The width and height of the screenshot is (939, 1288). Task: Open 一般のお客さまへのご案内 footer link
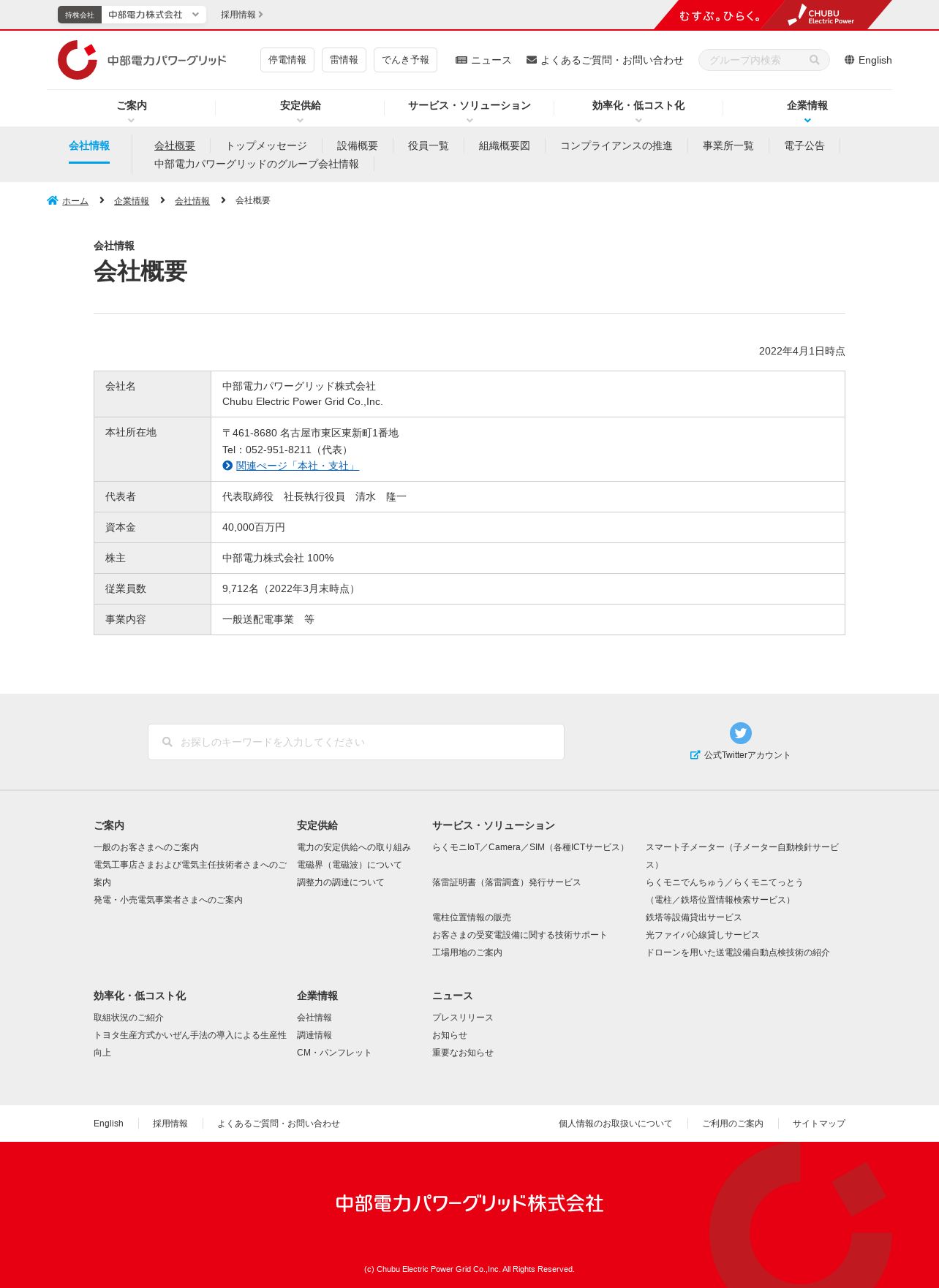click(146, 847)
